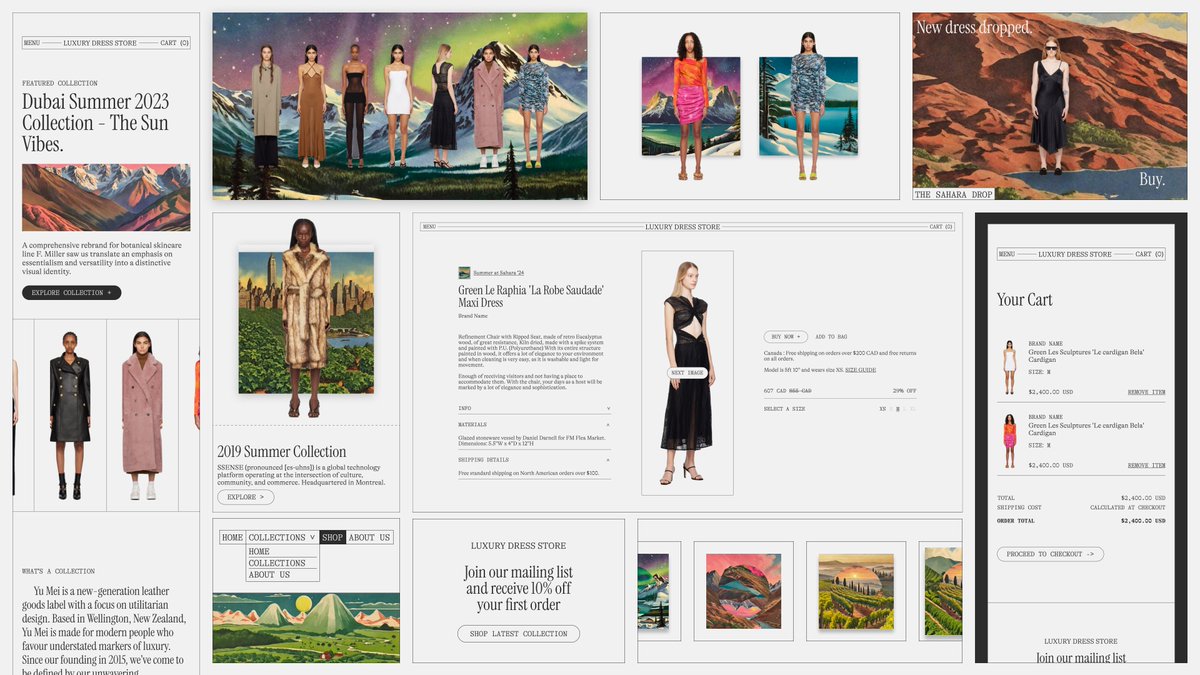This screenshot has width=1200, height=675.
Task: Open CART (0) on the maxi dress product page
Action: [941, 227]
